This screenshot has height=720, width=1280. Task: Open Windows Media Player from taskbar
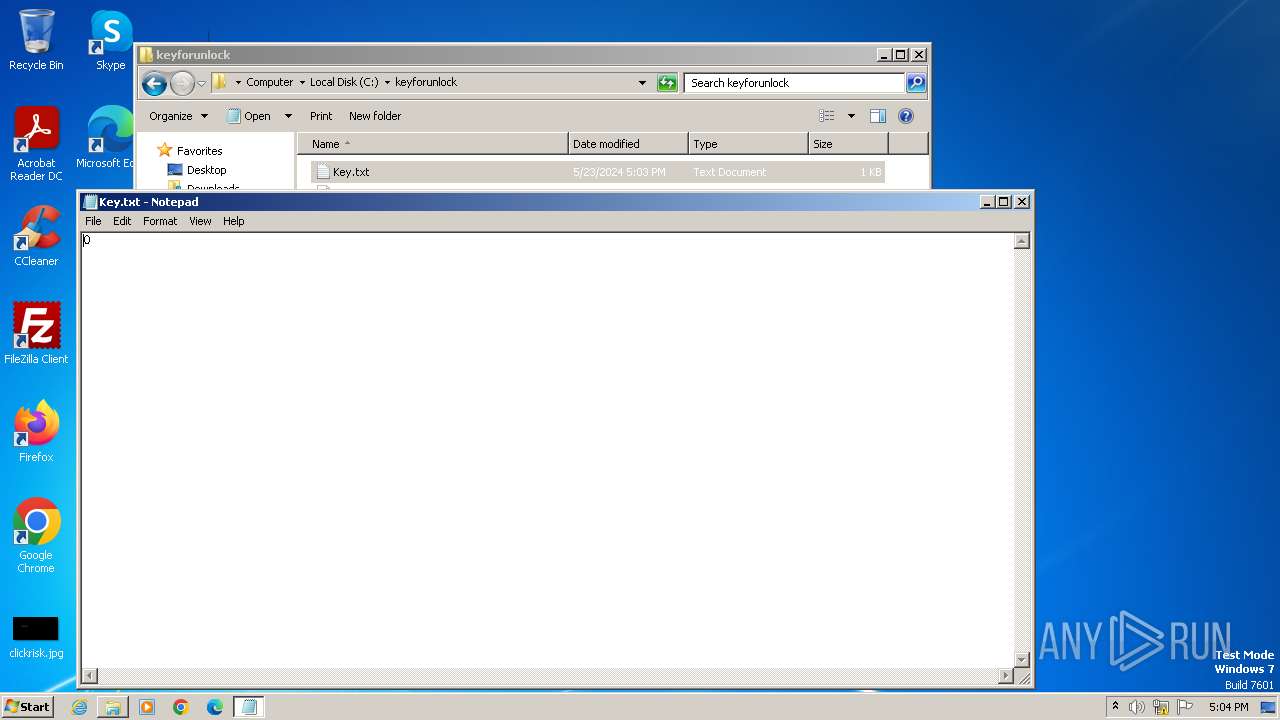[147, 707]
